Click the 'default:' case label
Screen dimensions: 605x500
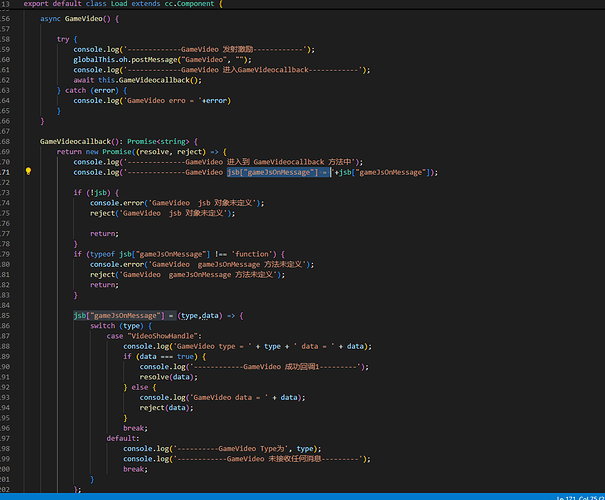point(123,438)
